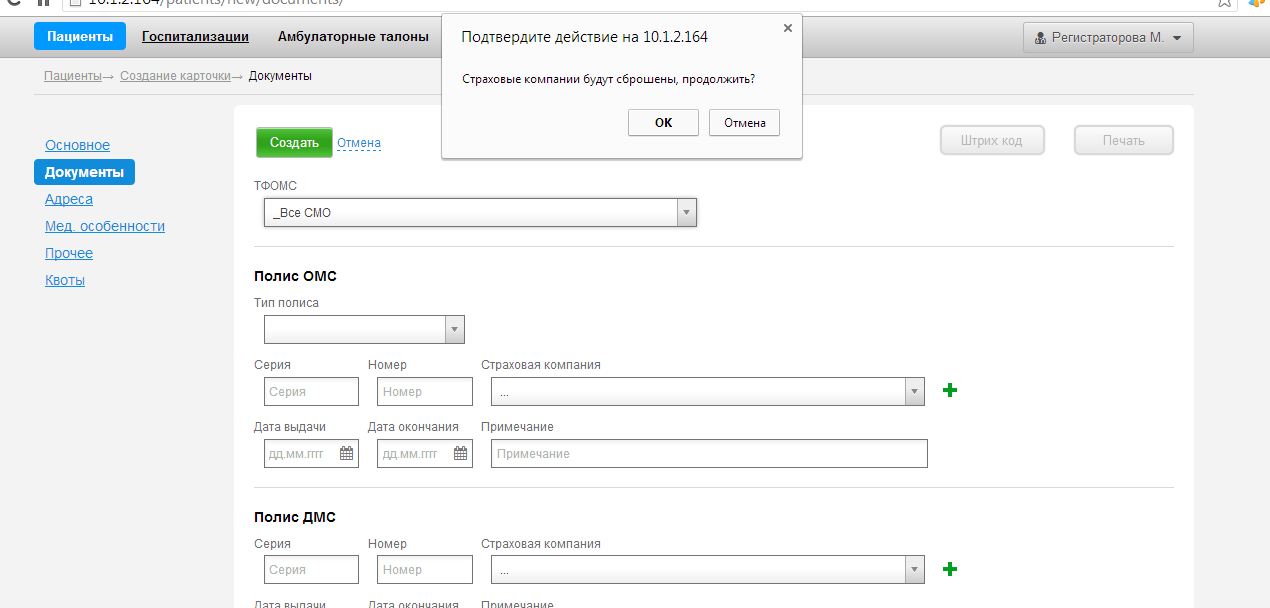Screen dimensions: 1270x608
Task: Open the ОМС Страховая компания dropdown
Action: pyautogui.click(x=708, y=392)
